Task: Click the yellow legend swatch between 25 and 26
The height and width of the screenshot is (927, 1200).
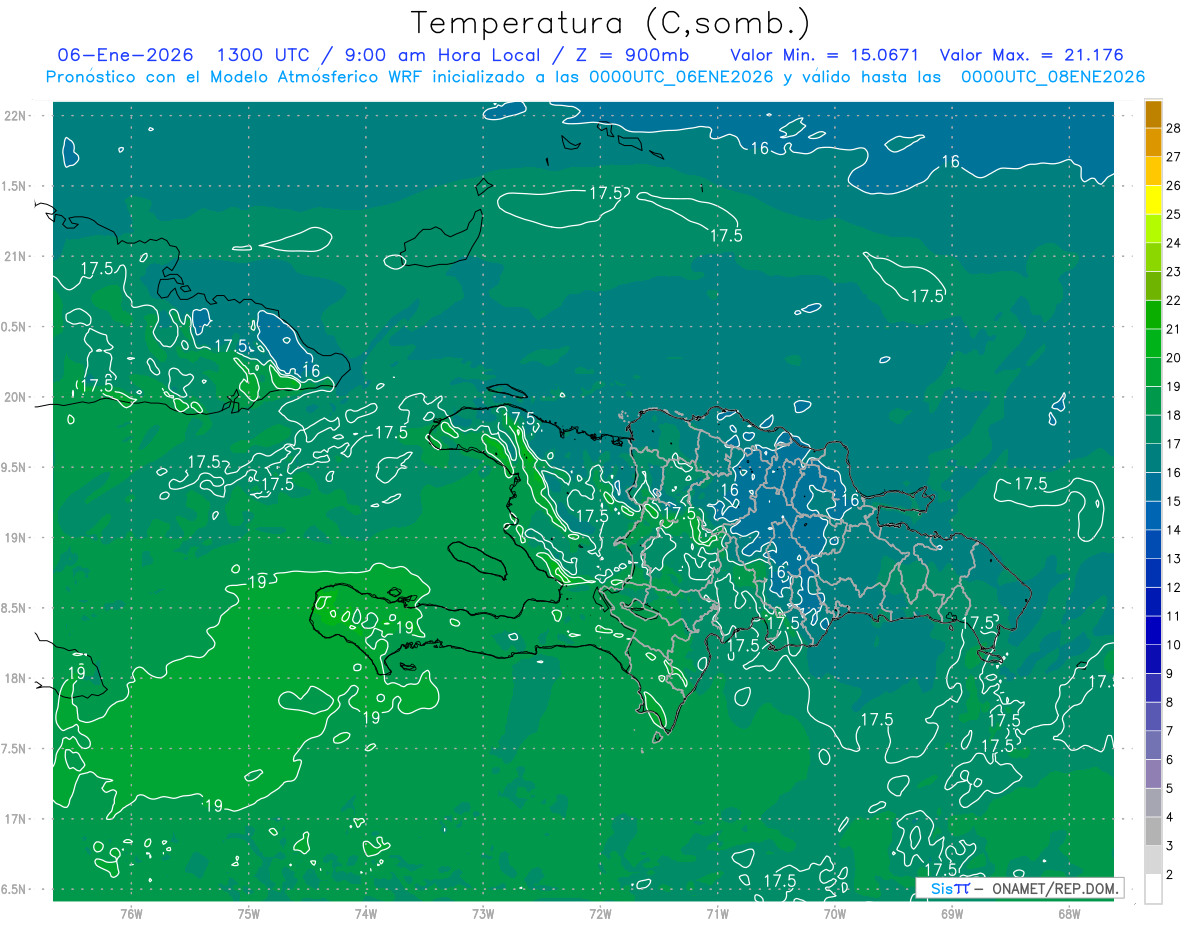Action: pos(1153,199)
